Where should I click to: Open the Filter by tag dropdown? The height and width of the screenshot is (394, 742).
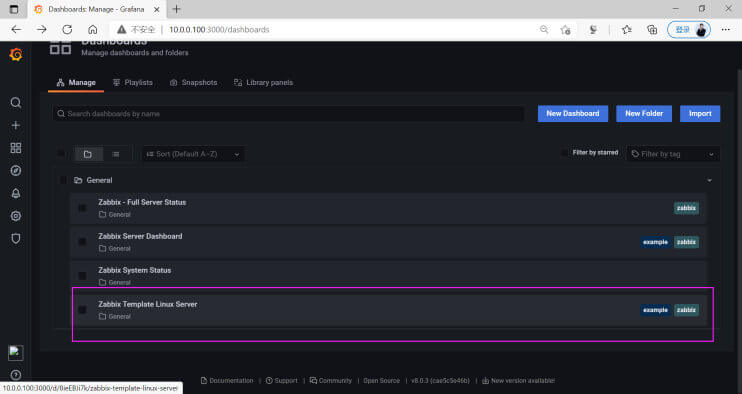(673, 154)
